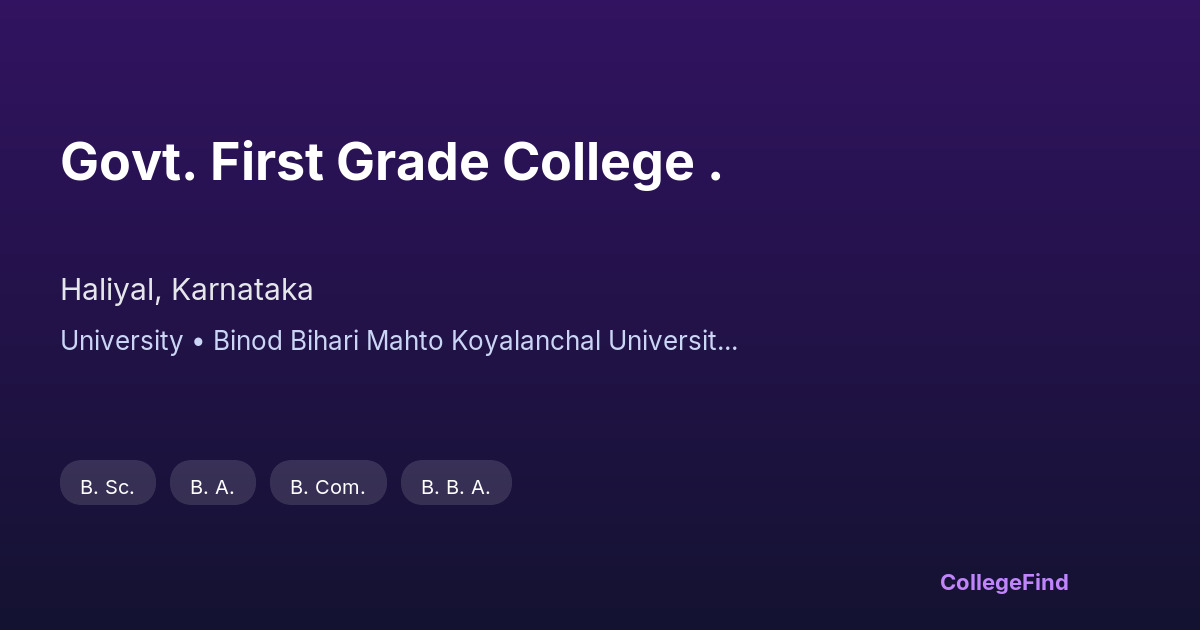Select the word College in title
The height and width of the screenshot is (630, 1200).
pos(598,162)
